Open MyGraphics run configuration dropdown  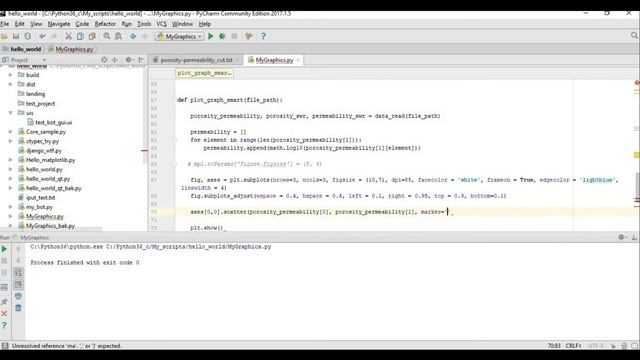[179, 36]
